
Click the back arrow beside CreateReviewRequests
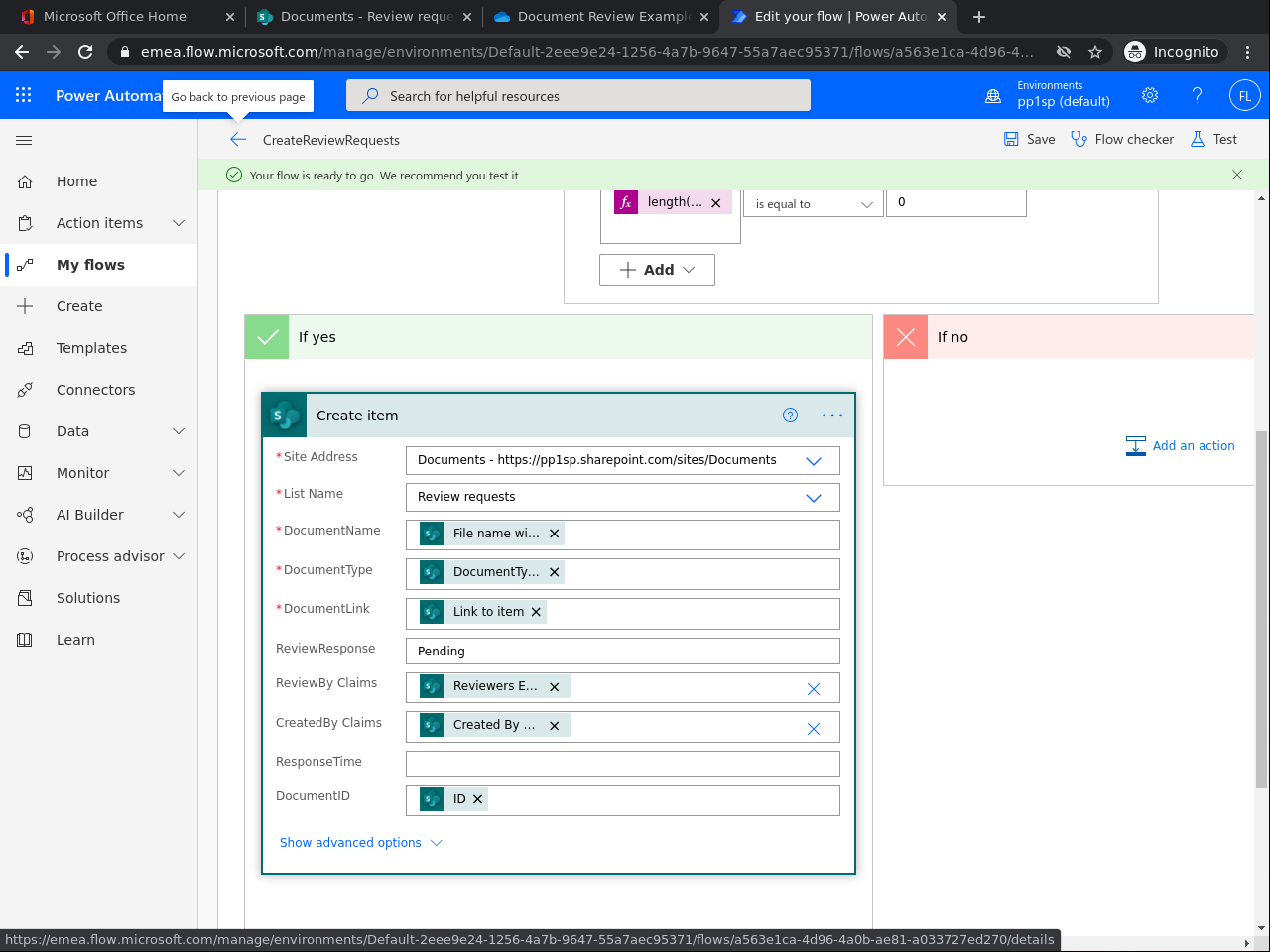click(x=238, y=140)
